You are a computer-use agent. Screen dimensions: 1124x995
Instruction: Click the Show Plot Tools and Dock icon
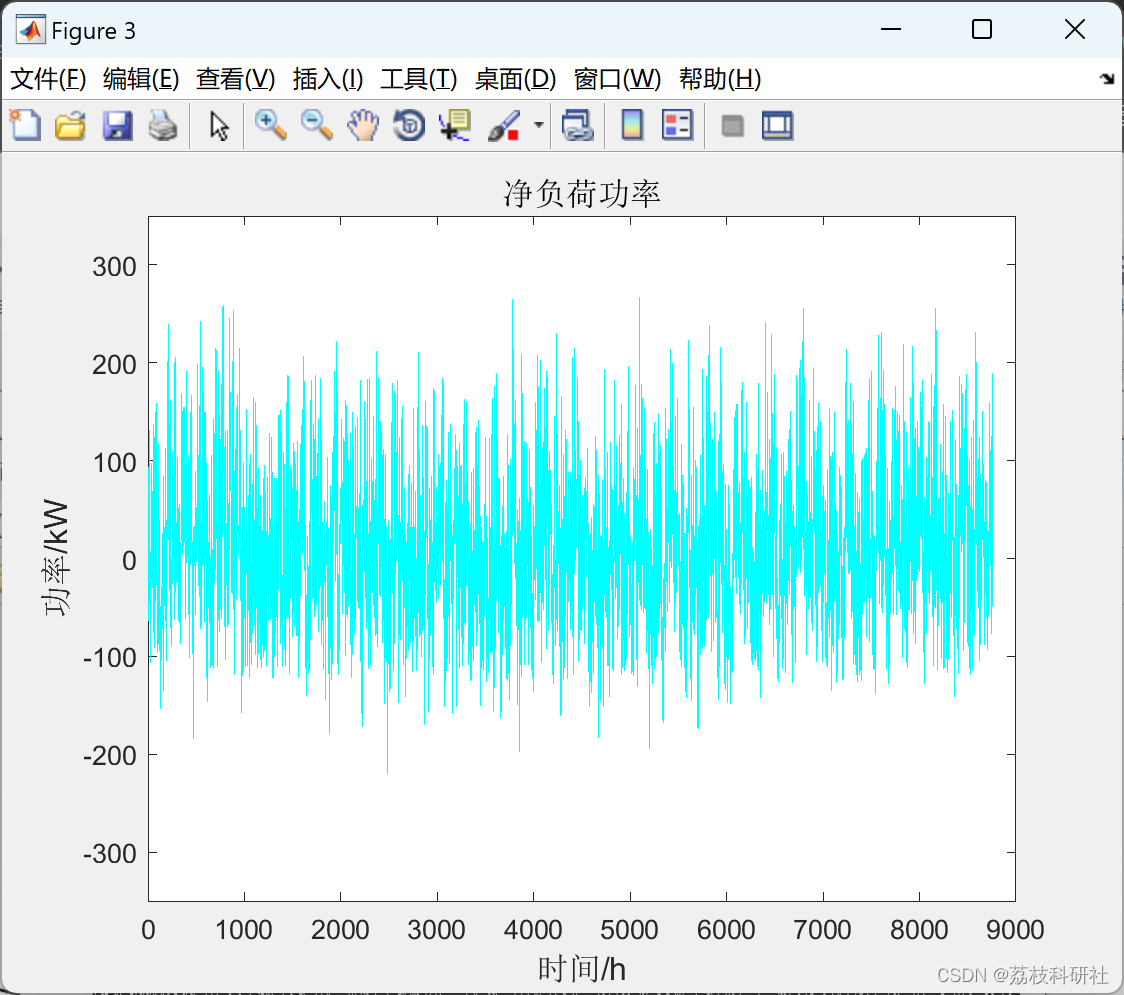(x=777, y=125)
